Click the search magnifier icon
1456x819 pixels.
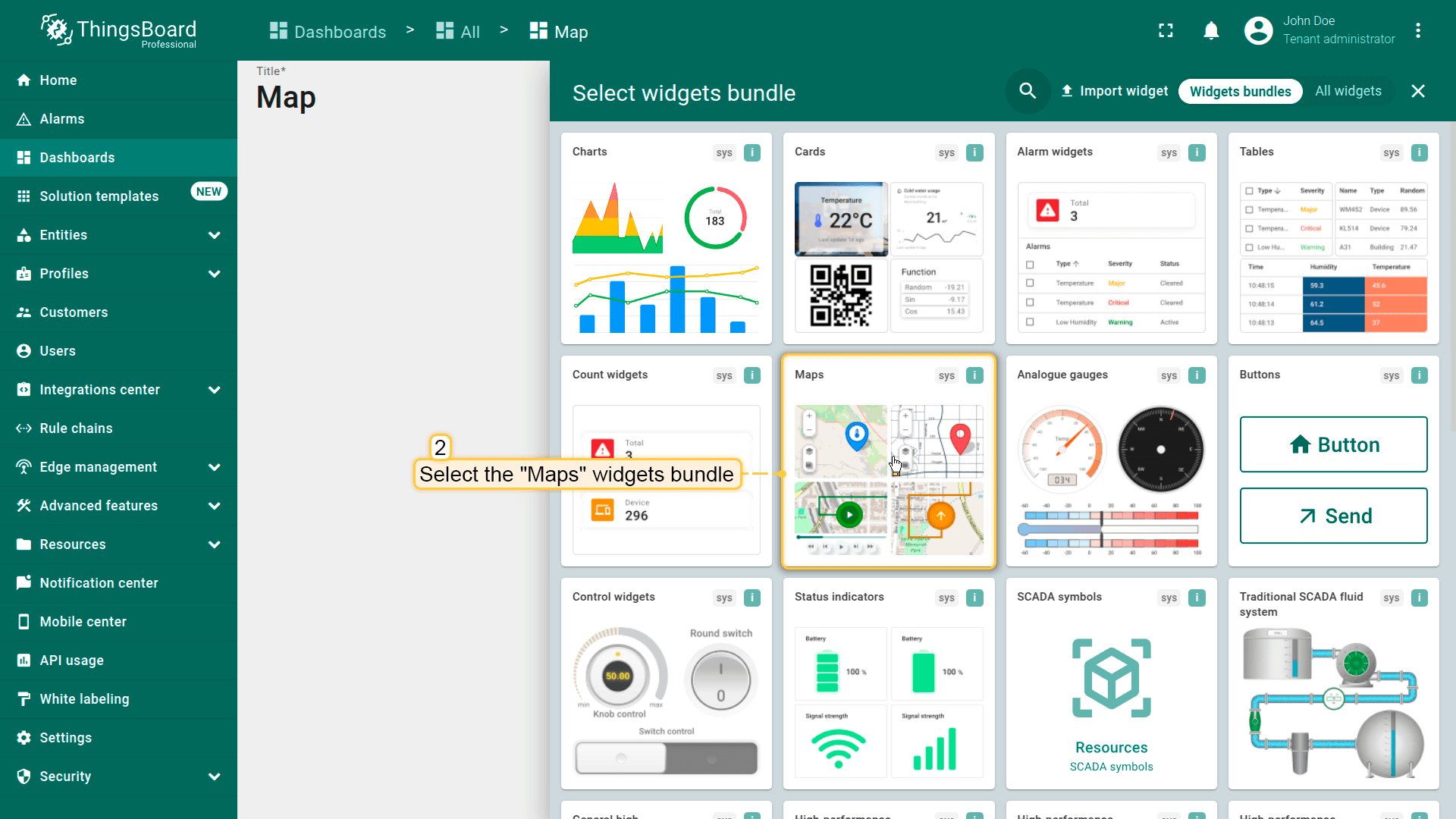[x=1028, y=91]
